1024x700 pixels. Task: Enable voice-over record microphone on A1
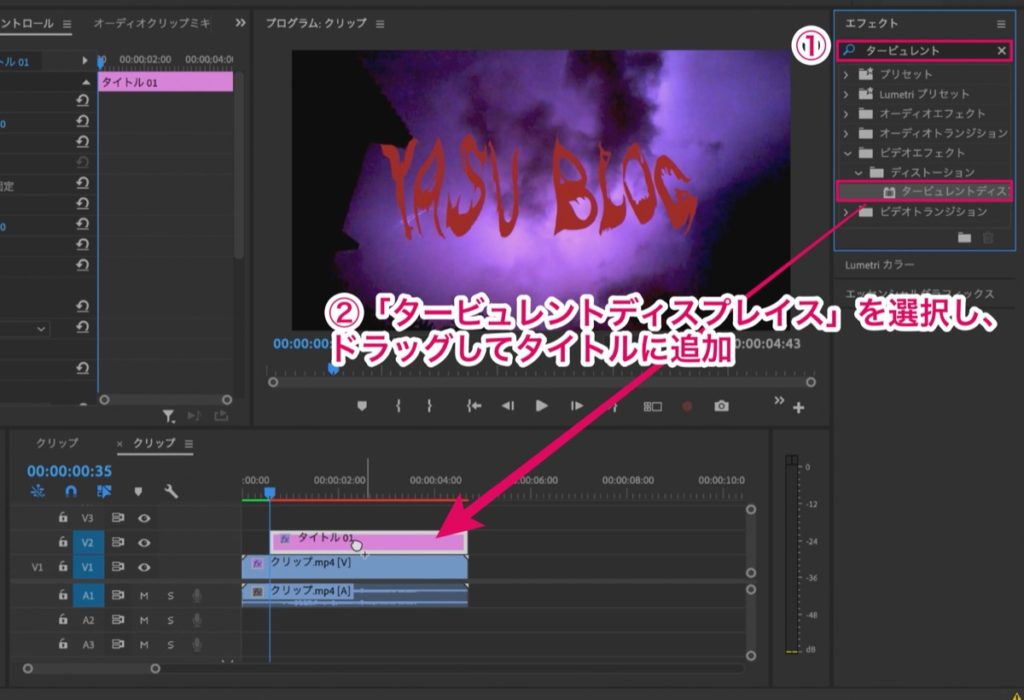[x=197, y=596]
